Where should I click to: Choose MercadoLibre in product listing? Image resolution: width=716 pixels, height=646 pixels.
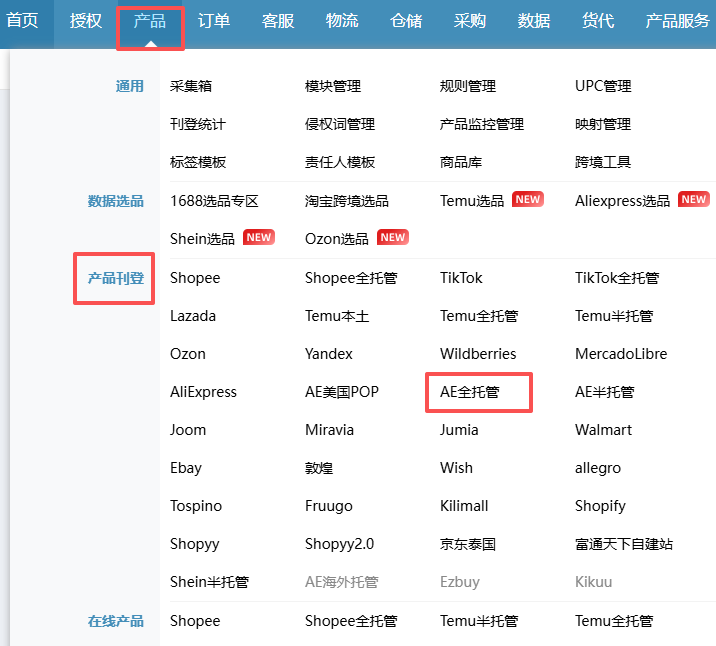click(x=620, y=354)
